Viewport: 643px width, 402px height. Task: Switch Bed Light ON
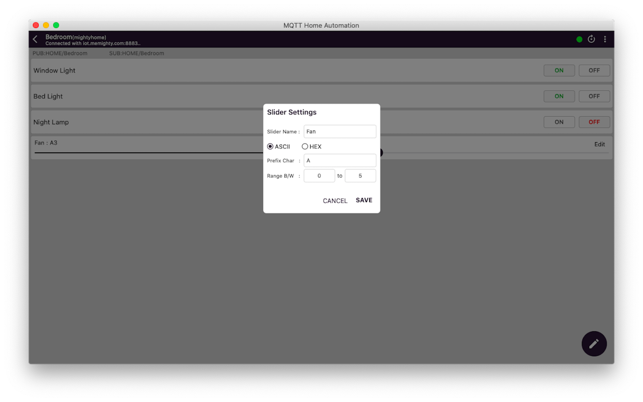click(559, 96)
